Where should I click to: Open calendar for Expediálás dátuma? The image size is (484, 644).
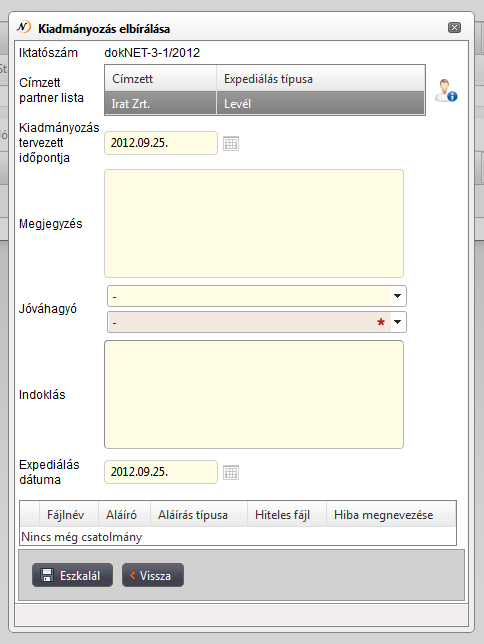click(x=231, y=472)
